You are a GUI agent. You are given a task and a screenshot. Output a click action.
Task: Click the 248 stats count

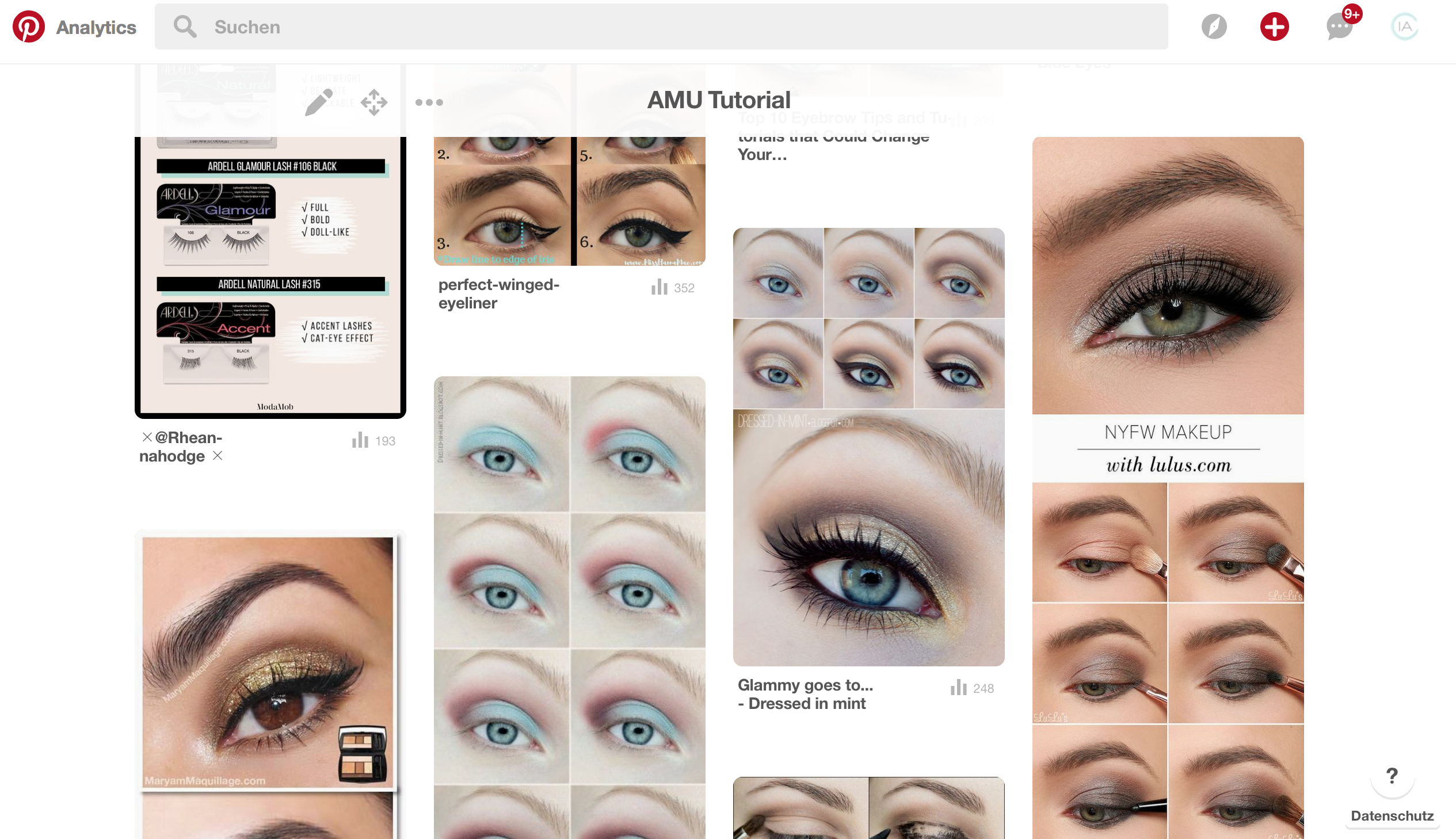coord(983,688)
